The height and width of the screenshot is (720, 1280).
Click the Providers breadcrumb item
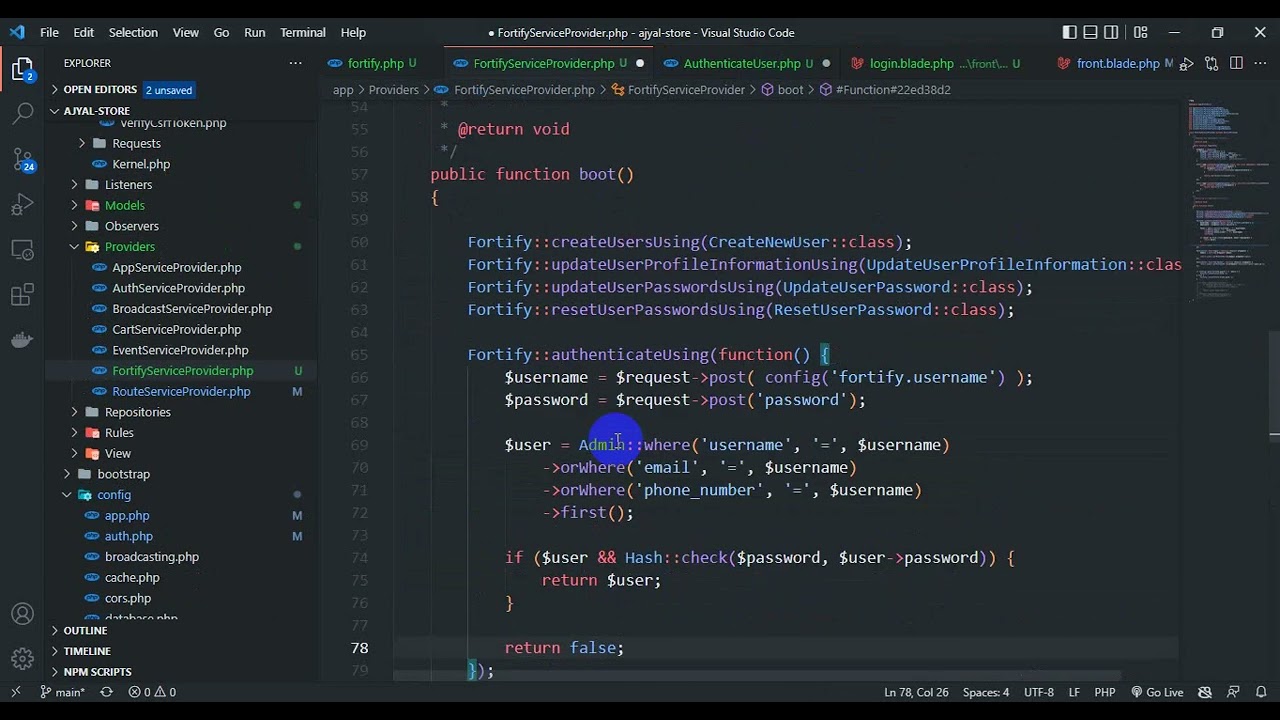(393, 90)
